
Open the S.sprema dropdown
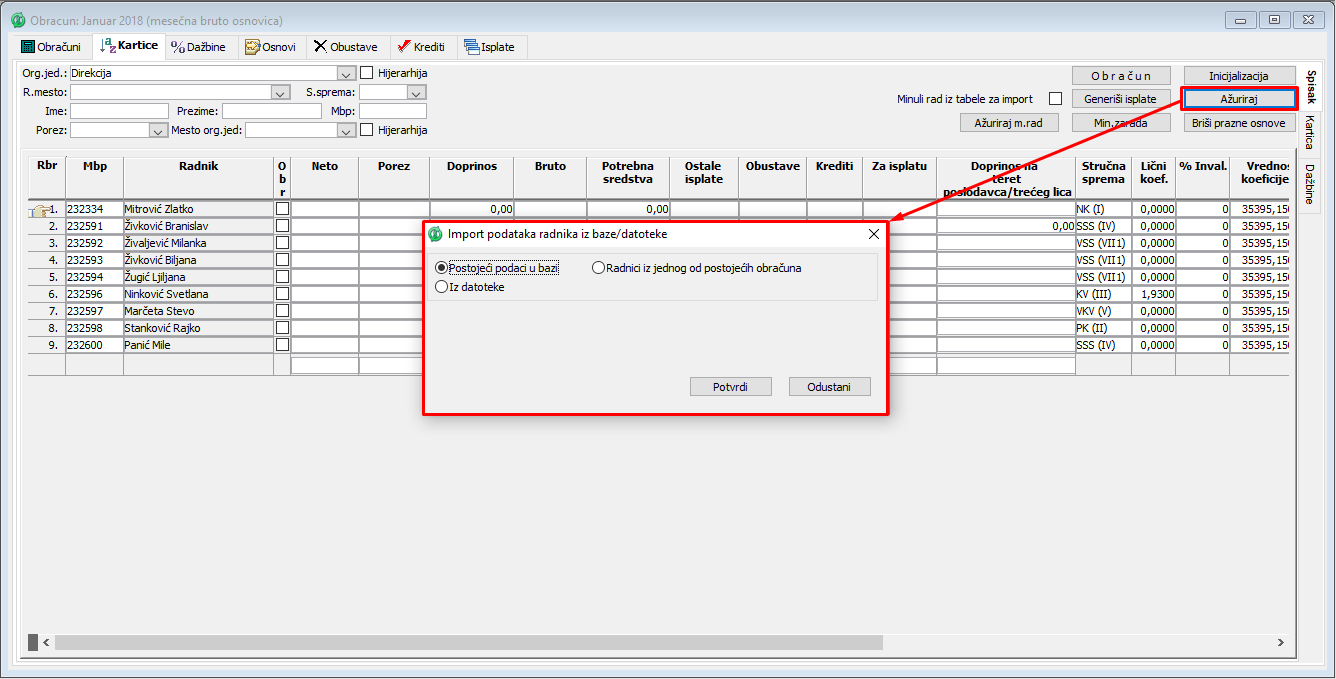coord(416,92)
